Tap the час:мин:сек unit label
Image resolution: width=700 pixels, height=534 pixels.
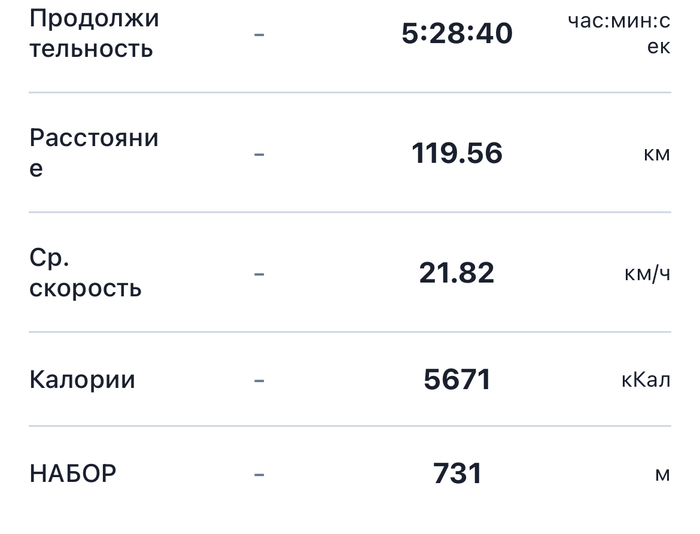619,33
